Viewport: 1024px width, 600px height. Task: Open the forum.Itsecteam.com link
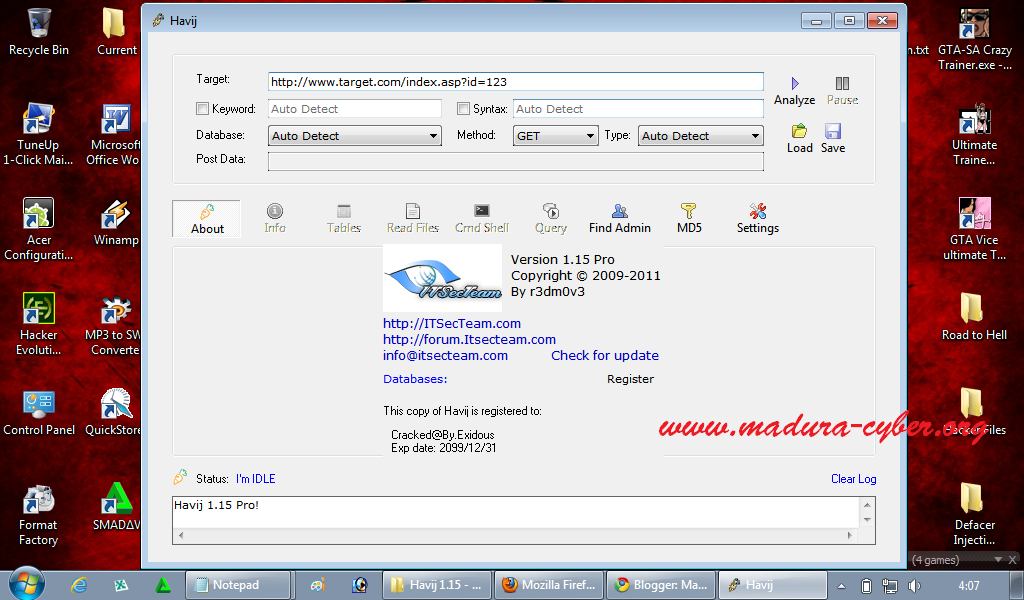pyautogui.click(x=470, y=339)
